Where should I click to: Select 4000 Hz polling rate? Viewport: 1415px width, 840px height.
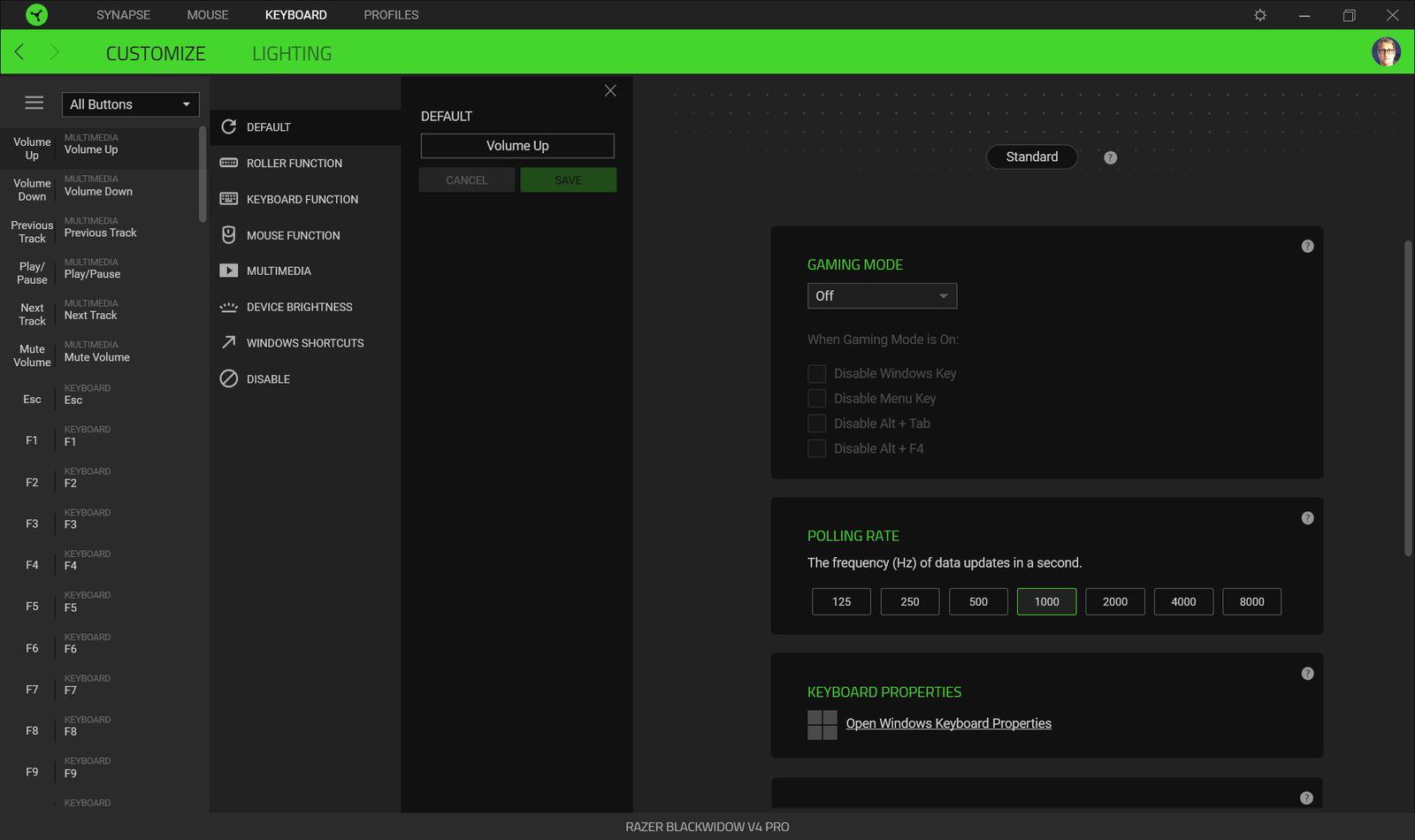1183,601
